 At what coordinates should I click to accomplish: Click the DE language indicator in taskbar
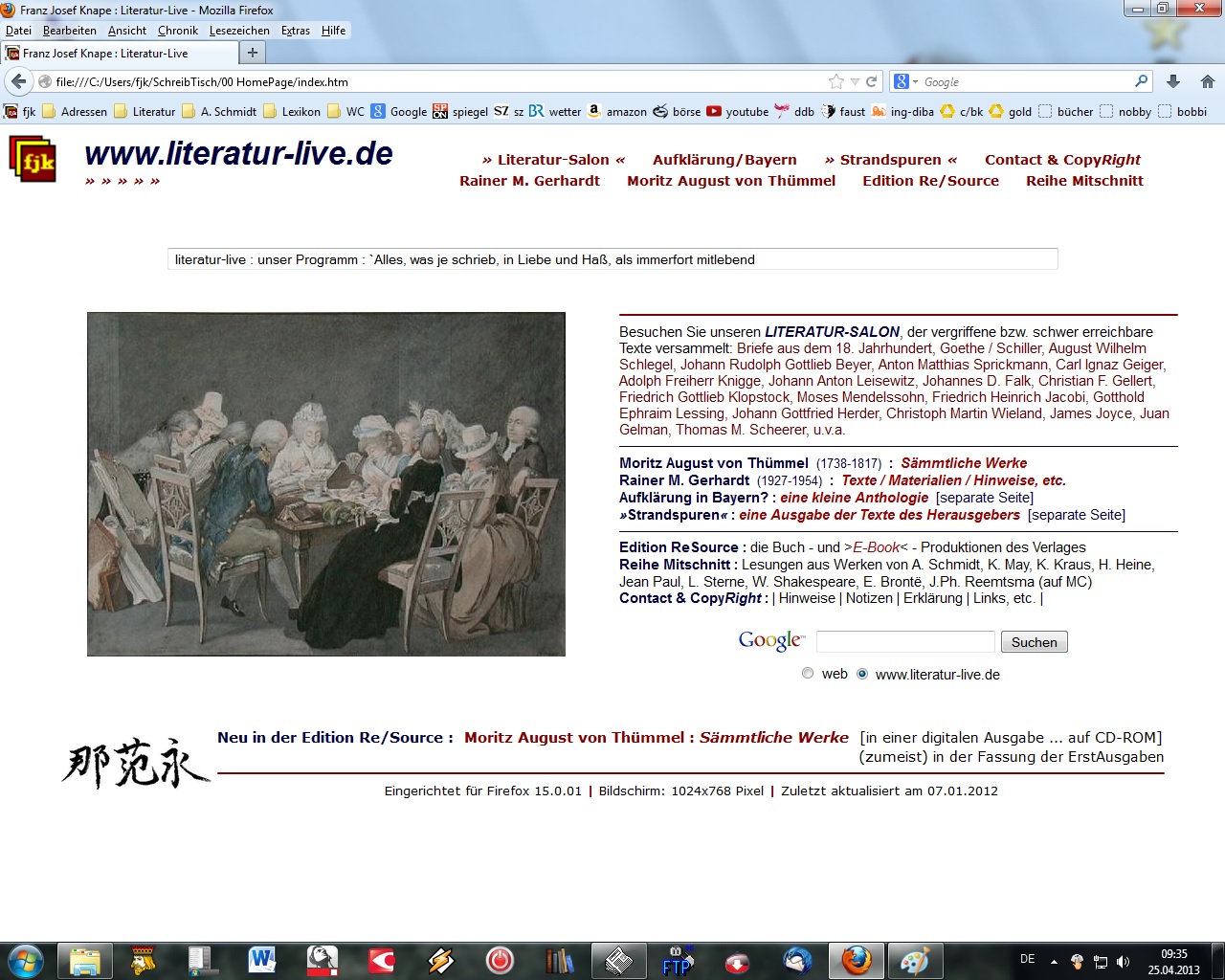(1027, 959)
